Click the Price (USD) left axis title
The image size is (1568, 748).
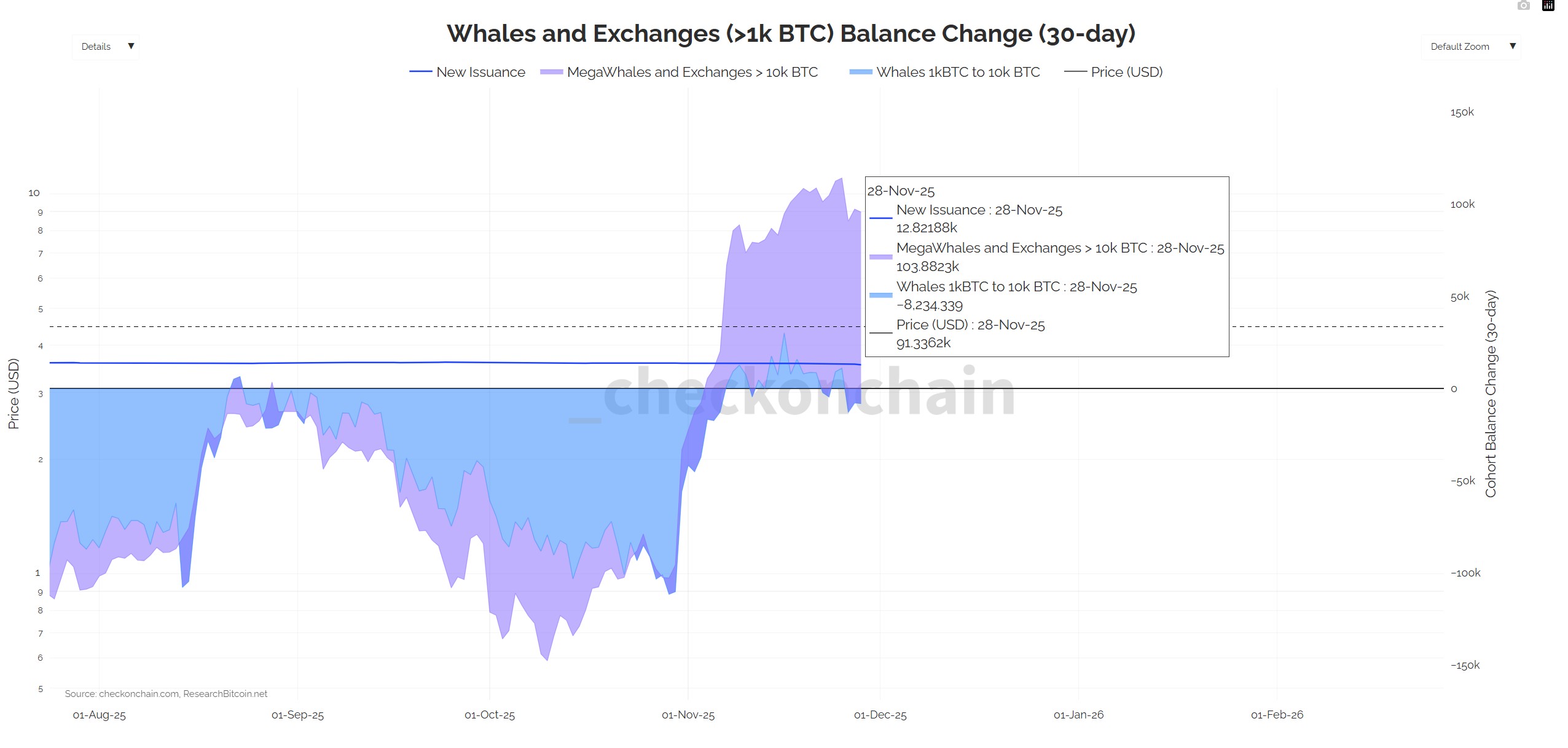[x=14, y=393]
